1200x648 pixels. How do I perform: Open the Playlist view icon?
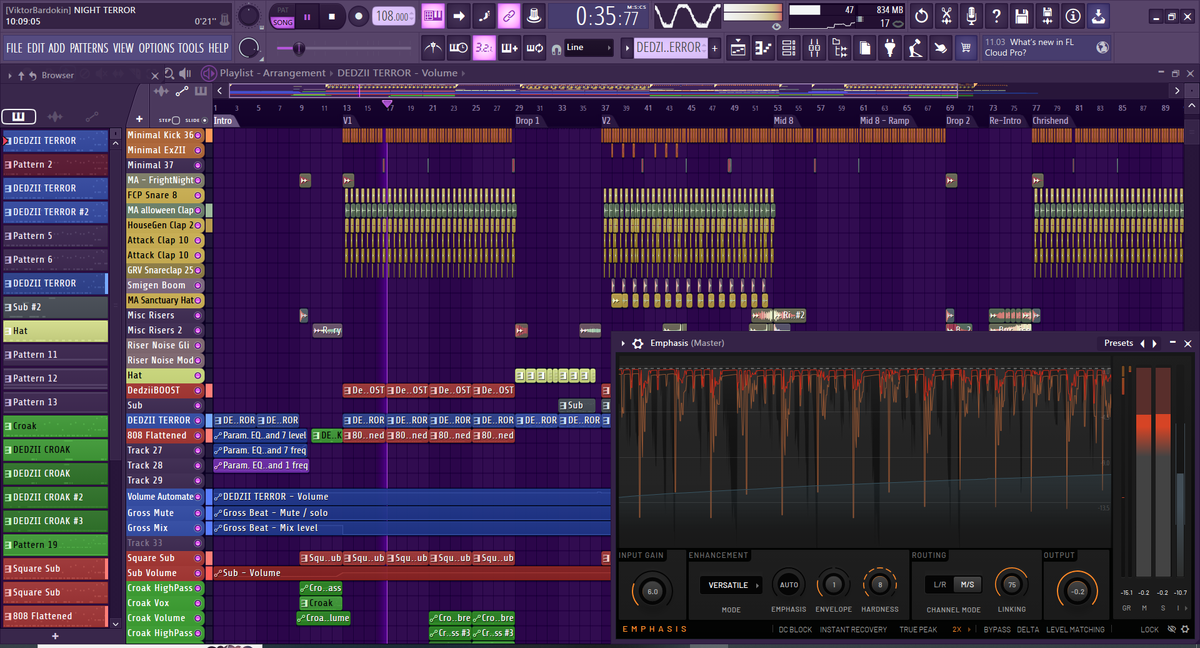737,47
